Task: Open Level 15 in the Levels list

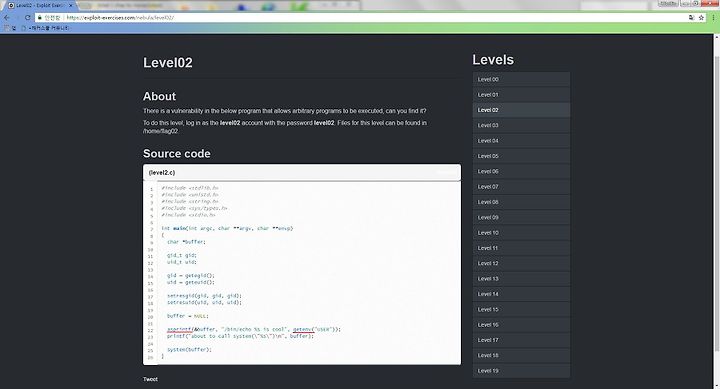Action: tap(521, 310)
